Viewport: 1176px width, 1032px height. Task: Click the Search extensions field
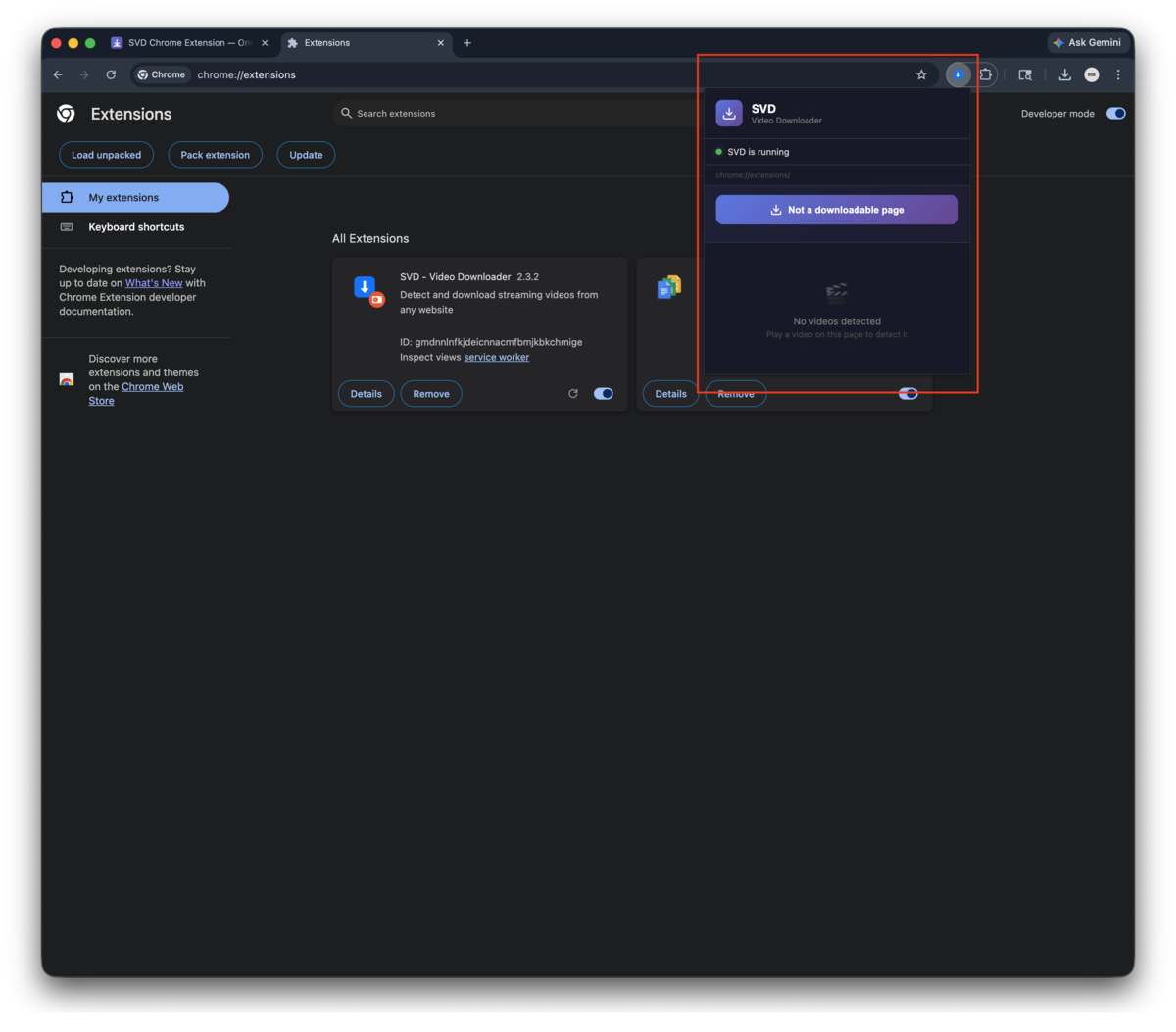click(519, 114)
